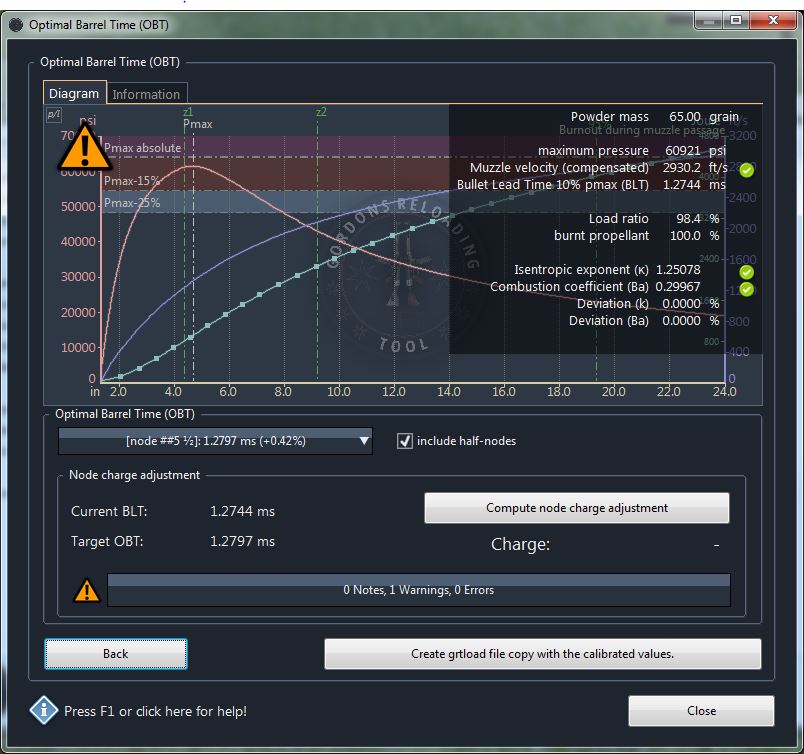Click the Pmax absolute band label
The image size is (804, 754).
pyautogui.click(x=143, y=148)
